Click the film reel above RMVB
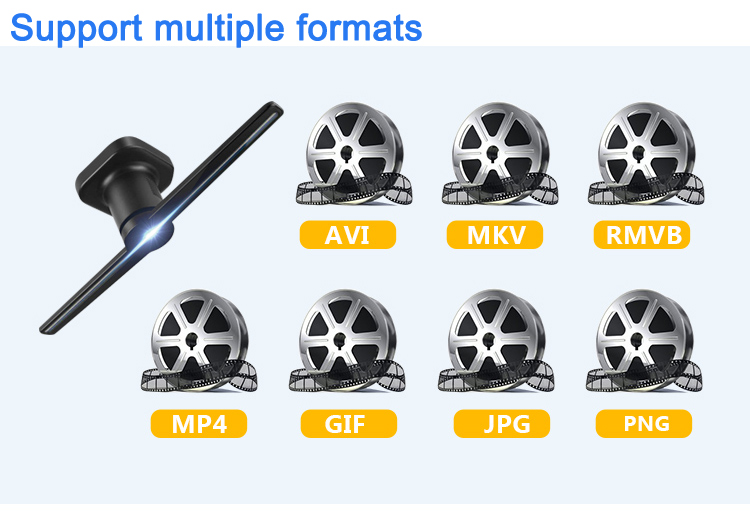Screen dimensions: 750x518 coord(646,154)
